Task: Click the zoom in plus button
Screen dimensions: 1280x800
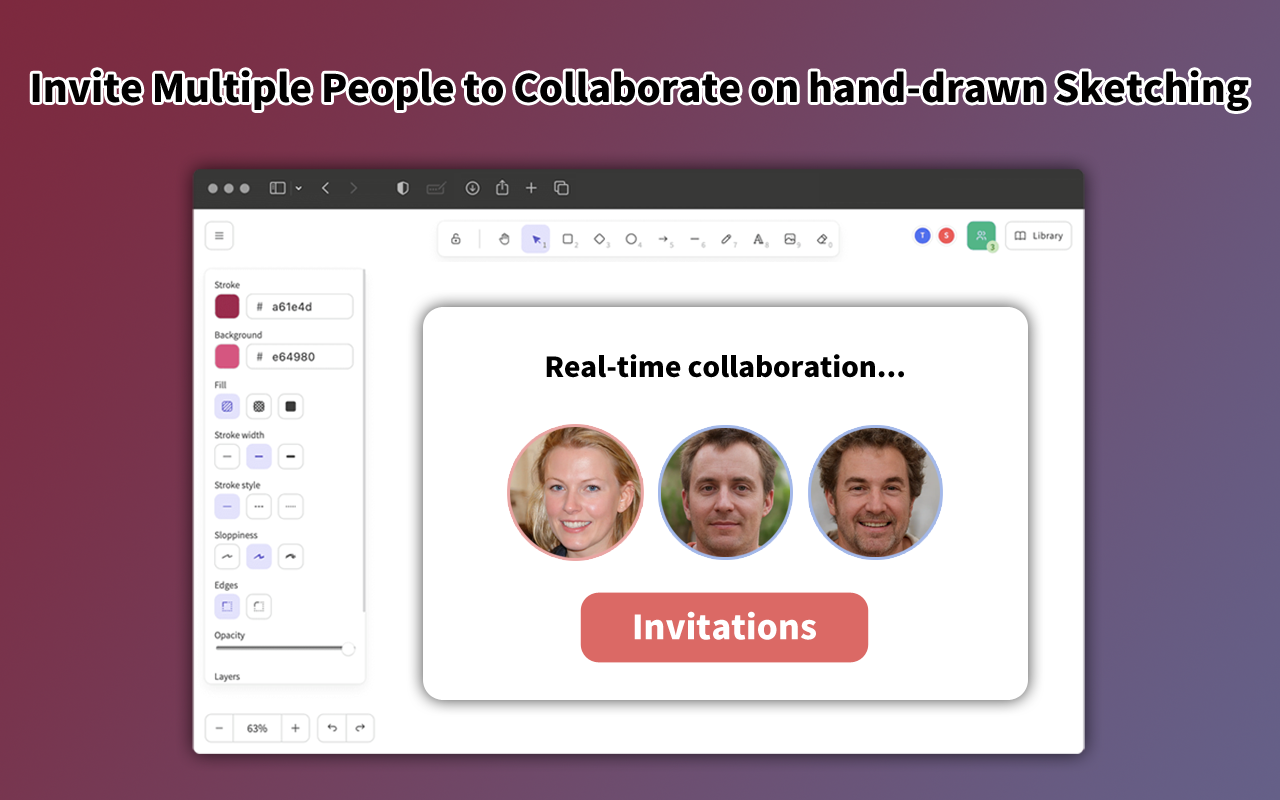Action: click(295, 728)
